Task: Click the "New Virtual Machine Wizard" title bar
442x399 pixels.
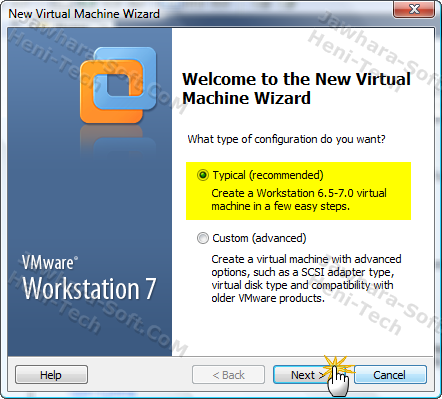Action: point(84,14)
